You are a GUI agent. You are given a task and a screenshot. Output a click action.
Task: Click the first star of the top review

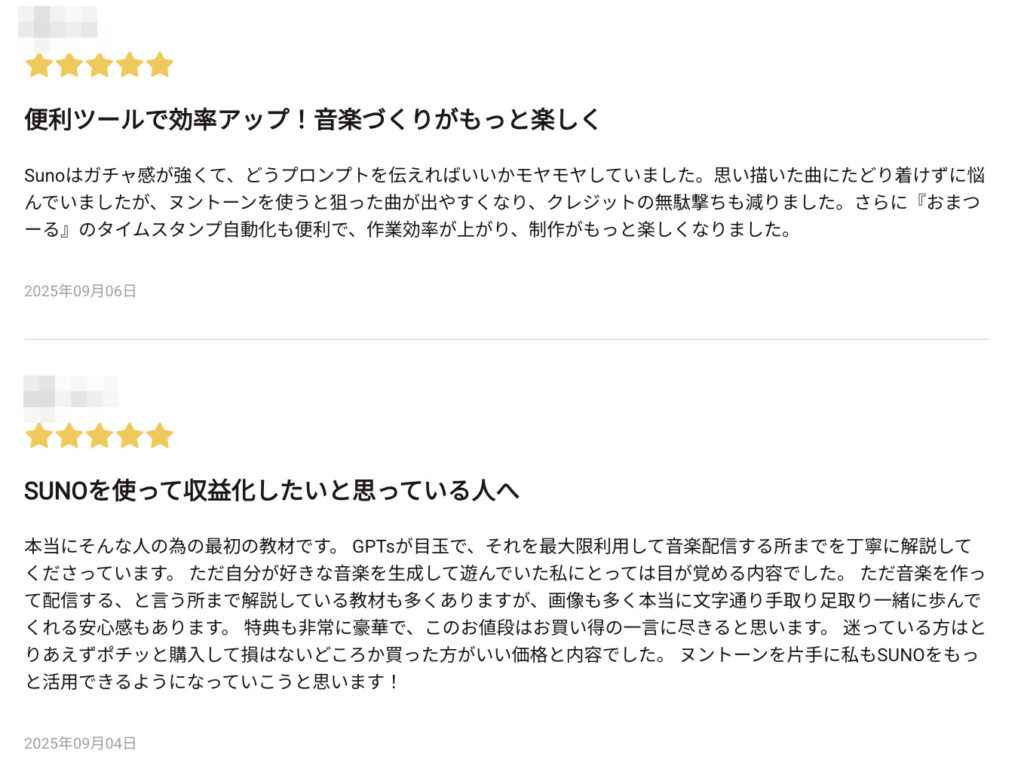tap(39, 65)
